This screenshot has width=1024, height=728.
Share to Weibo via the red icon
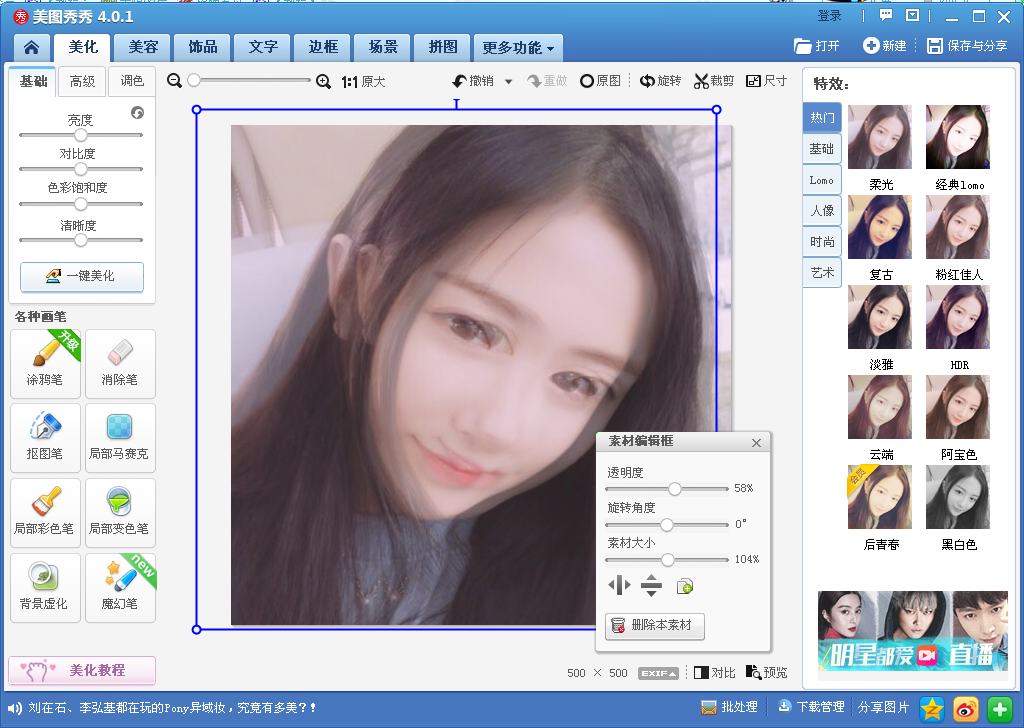966,709
